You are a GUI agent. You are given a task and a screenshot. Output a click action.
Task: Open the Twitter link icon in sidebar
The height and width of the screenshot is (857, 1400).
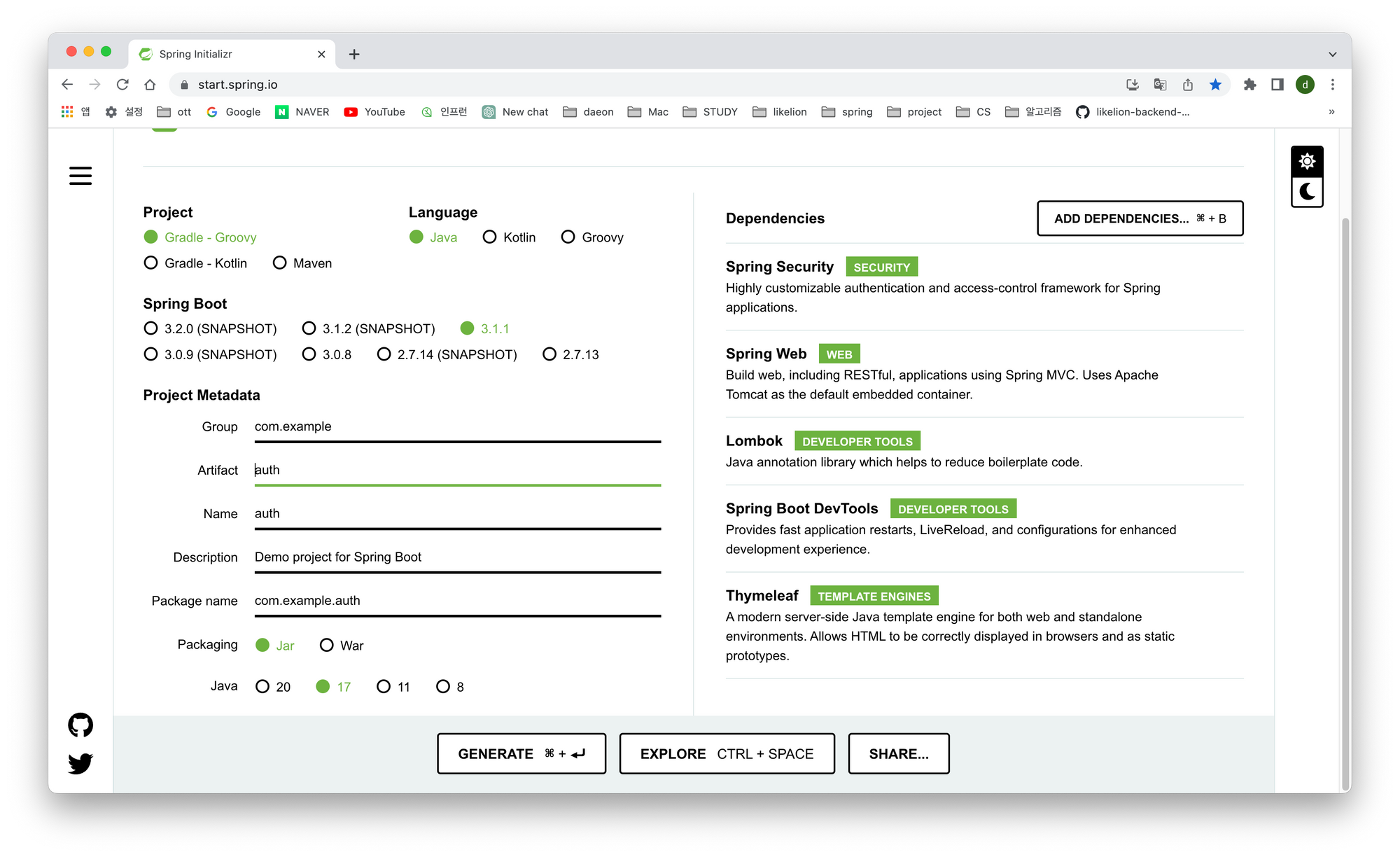tap(80, 762)
